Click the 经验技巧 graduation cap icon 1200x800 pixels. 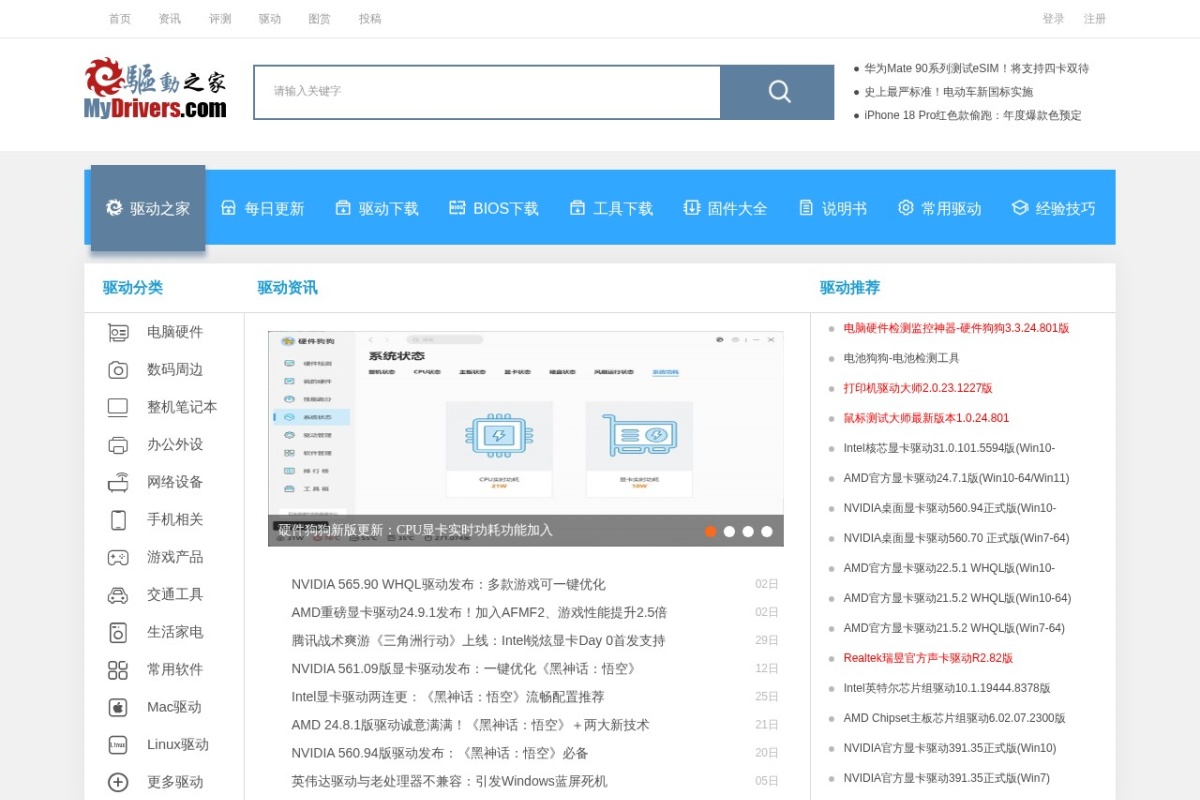1020,208
